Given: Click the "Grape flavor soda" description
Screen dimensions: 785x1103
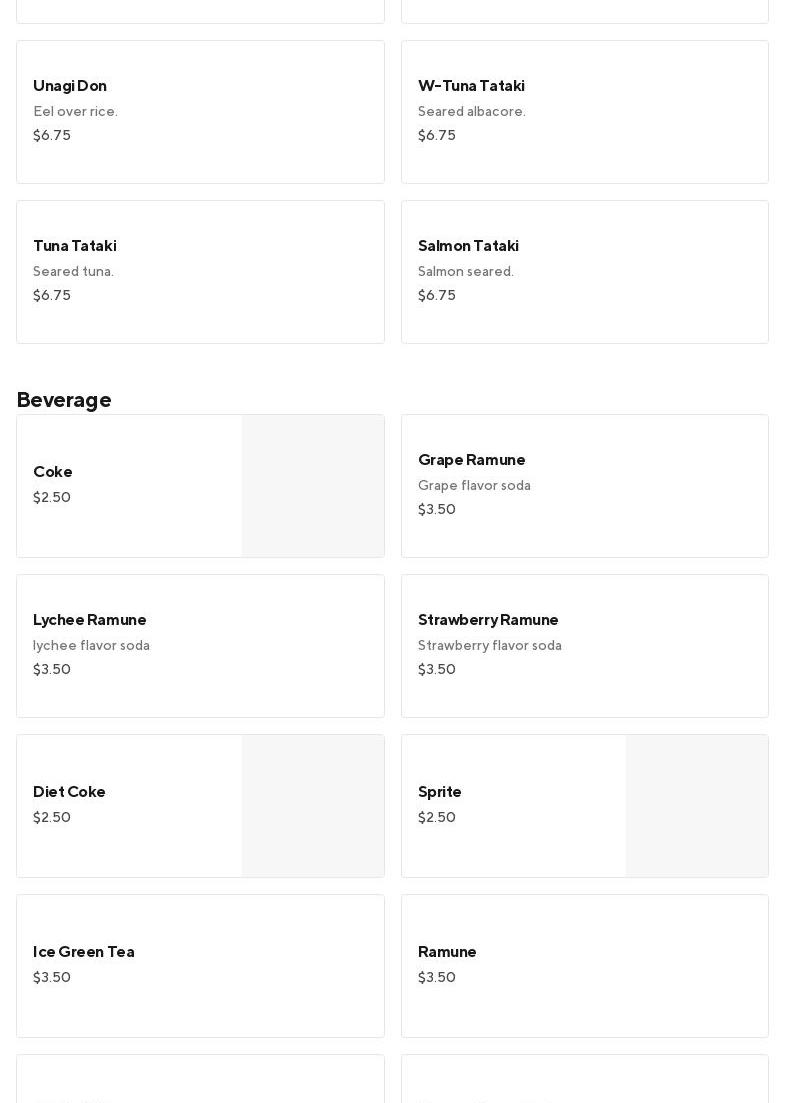Looking at the screenshot, I should pos(474,486).
